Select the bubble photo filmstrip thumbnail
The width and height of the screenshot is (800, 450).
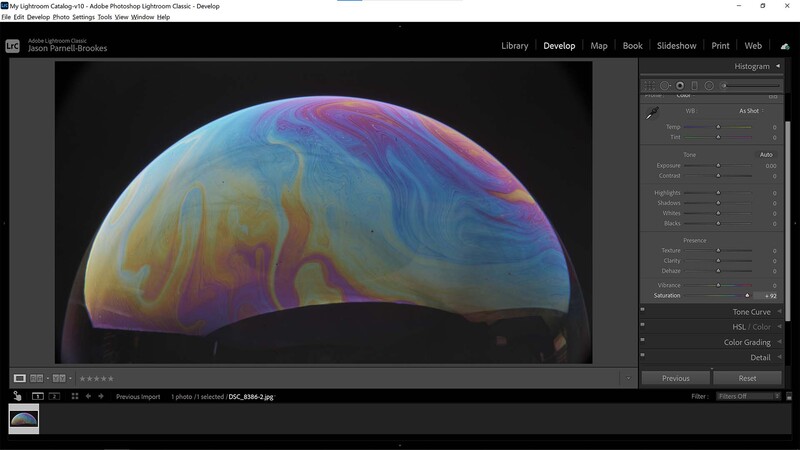(23, 419)
